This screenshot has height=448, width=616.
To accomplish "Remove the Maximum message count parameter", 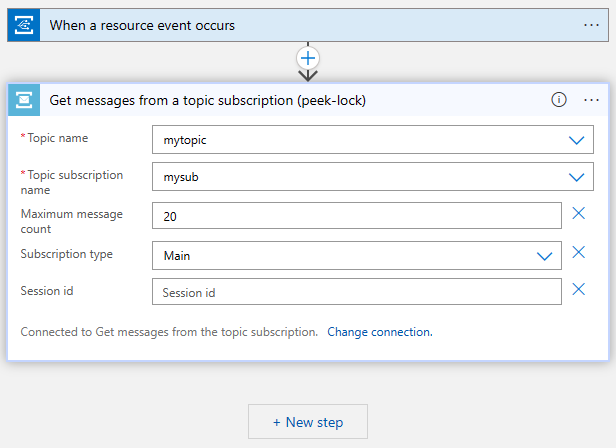I will click(x=578, y=213).
